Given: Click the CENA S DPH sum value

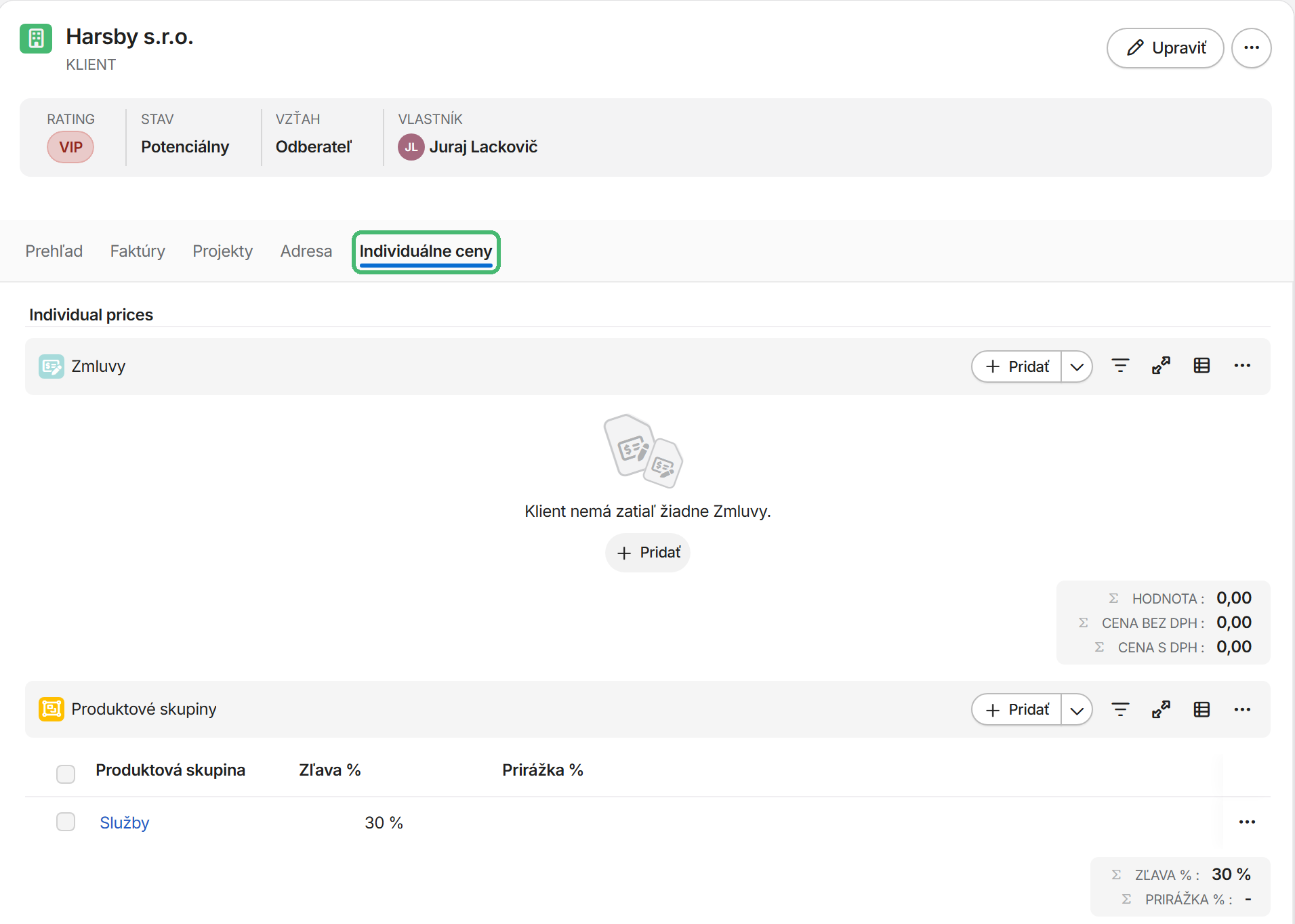Looking at the screenshot, I should click(1233, 647).
